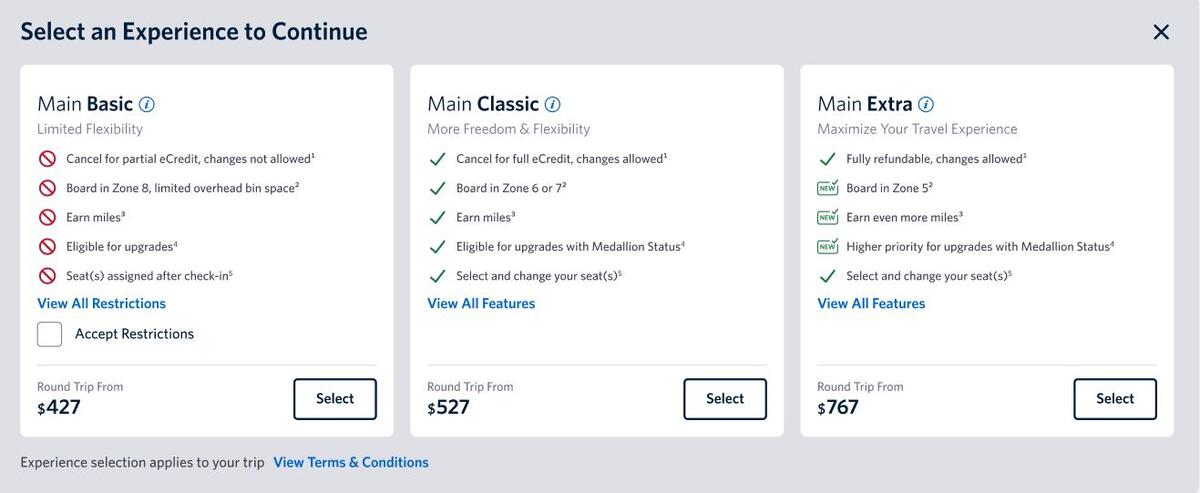Click the NEW badge beside Earn even more miles
Screen dimensions: 1200x493
[827, 217]
